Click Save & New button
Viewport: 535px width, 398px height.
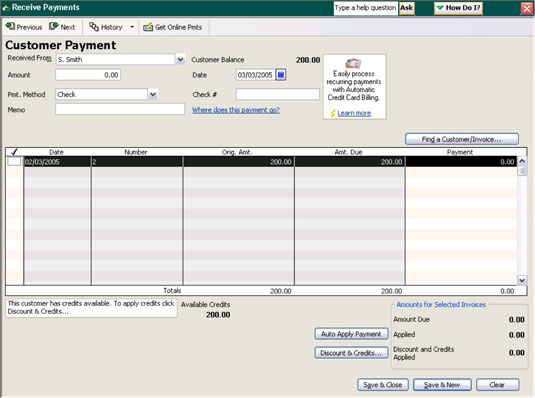[x=442, y=385]
